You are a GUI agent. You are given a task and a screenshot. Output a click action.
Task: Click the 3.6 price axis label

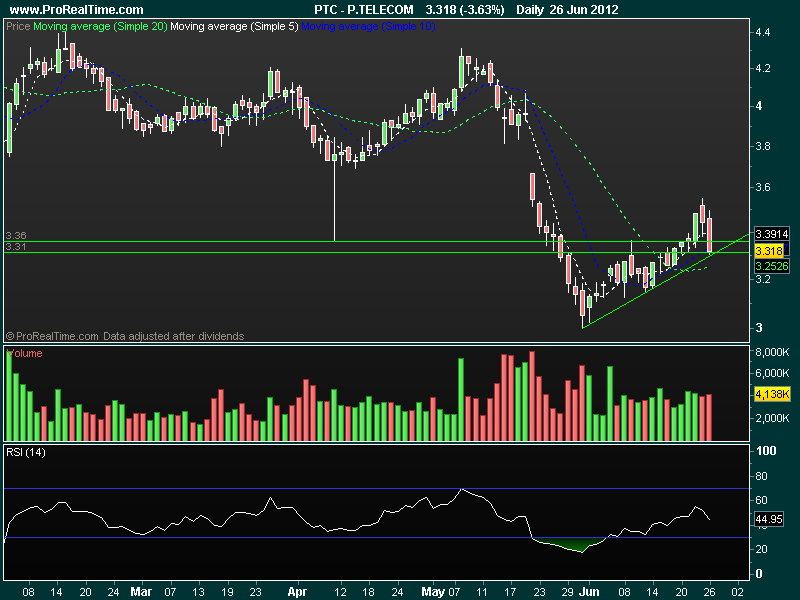coord(763,187)
